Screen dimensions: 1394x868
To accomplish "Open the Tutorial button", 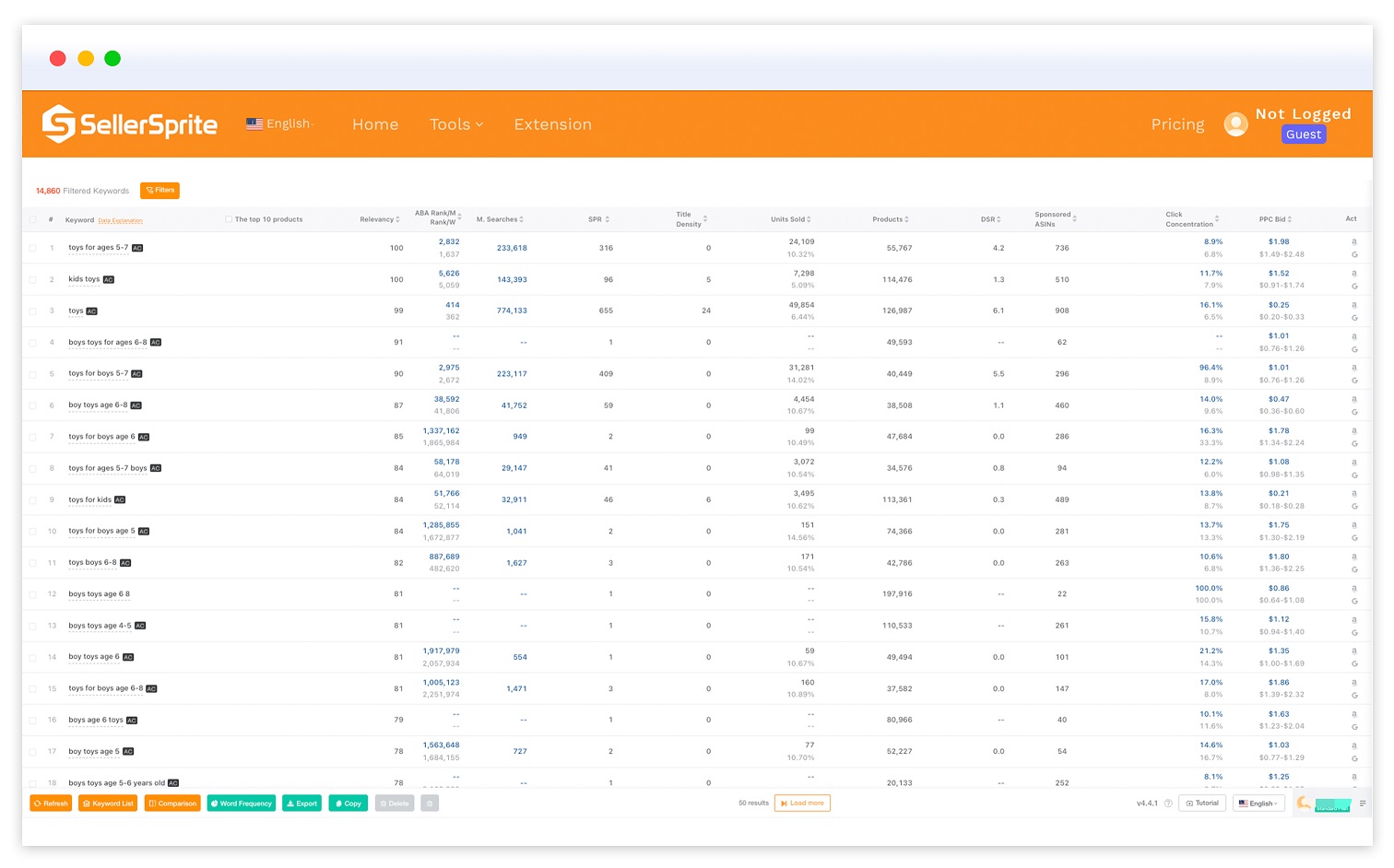I will click(x=1202, y=803).
